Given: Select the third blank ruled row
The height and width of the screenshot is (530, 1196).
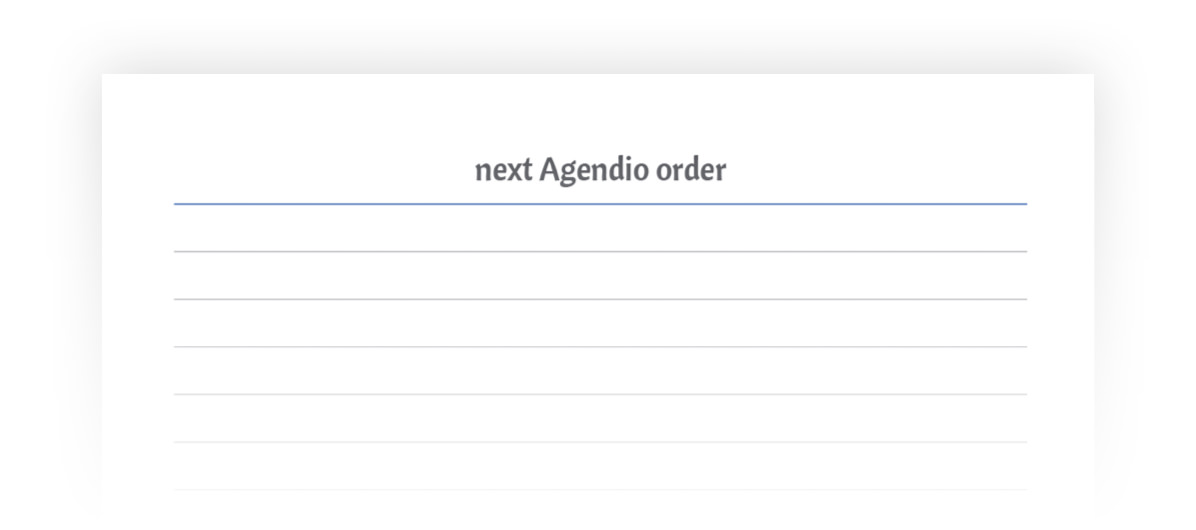Looking at the screenshot, I should pos(600,324).
